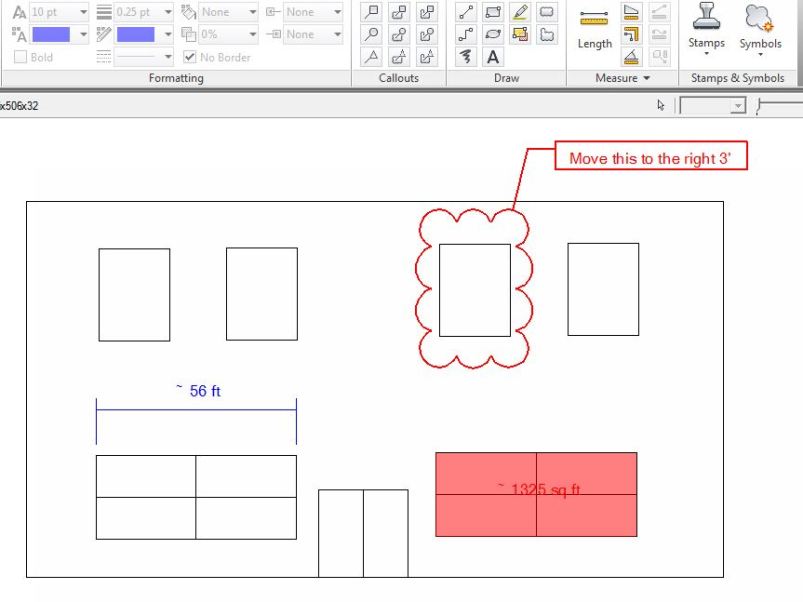This screenshot has width=803, height=602.
Task: Click the text color A icon
Action: pos(19,34)
